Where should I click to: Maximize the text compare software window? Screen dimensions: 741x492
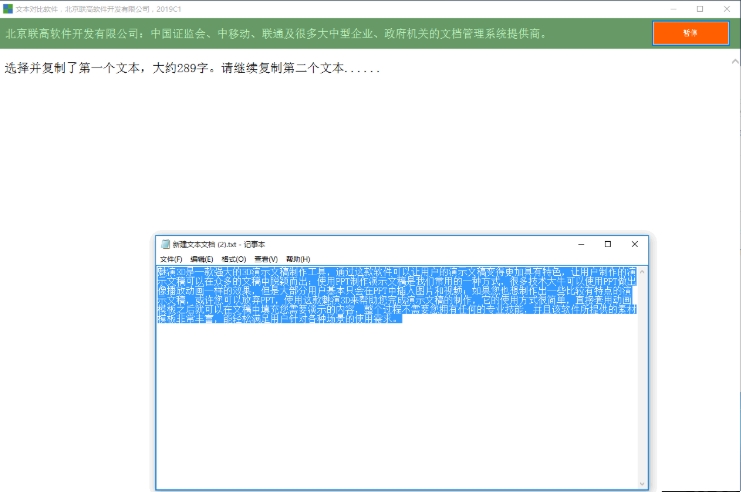coord(699,9)
